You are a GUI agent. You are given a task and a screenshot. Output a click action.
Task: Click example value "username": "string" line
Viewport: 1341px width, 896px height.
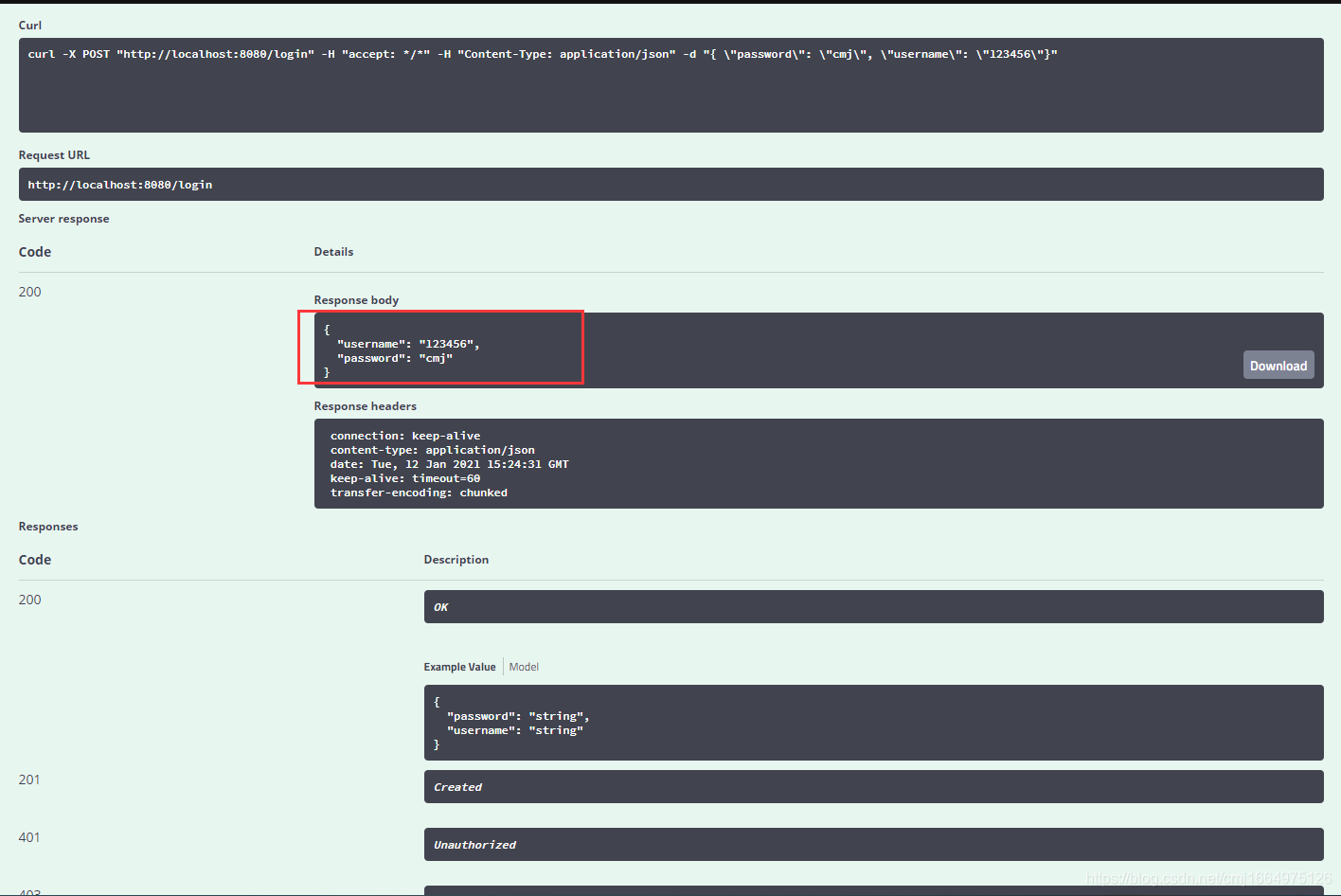click(x=515, y=730)
